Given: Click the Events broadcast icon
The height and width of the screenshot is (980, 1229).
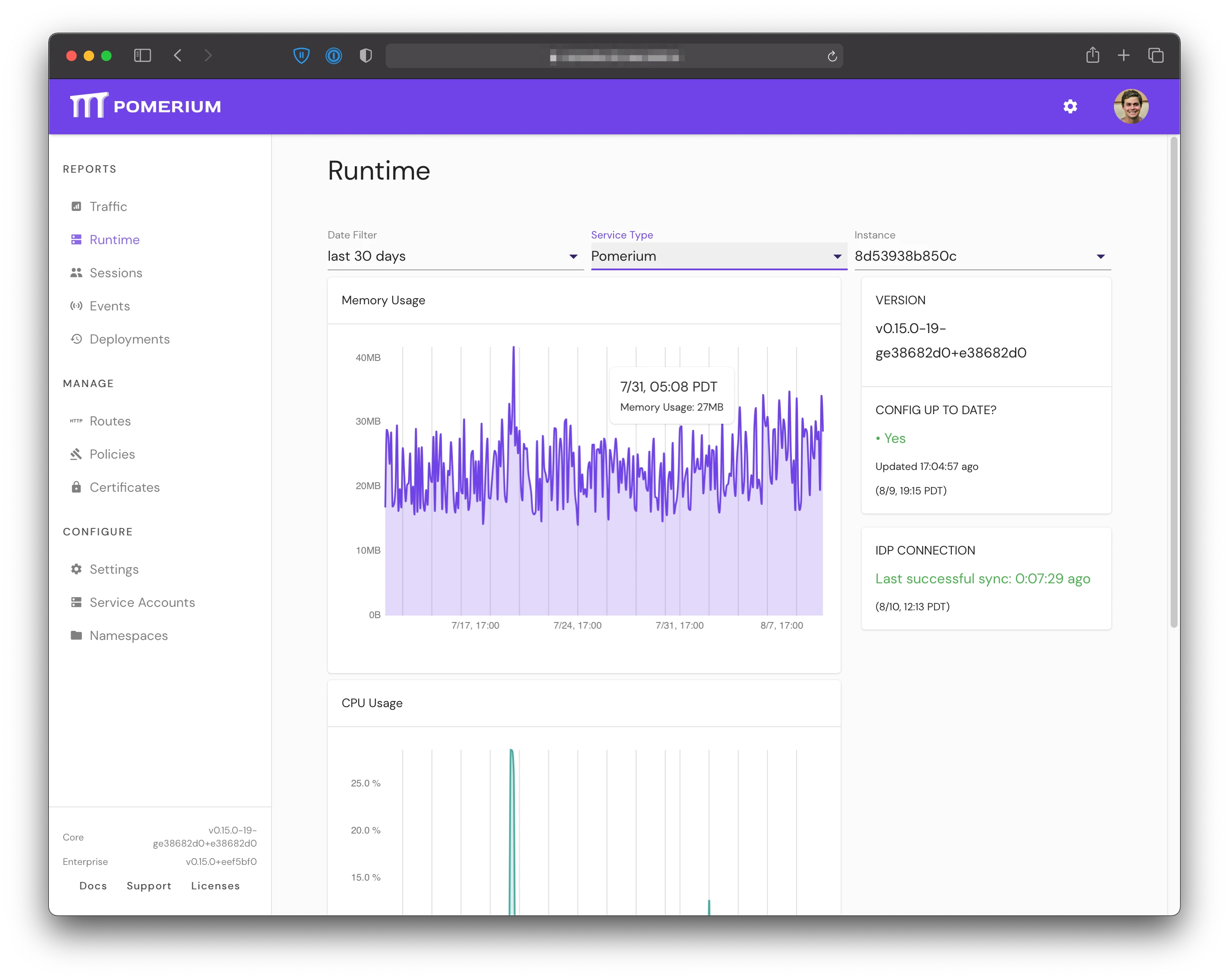Looking at the screenshot, I should pos(76,306).
